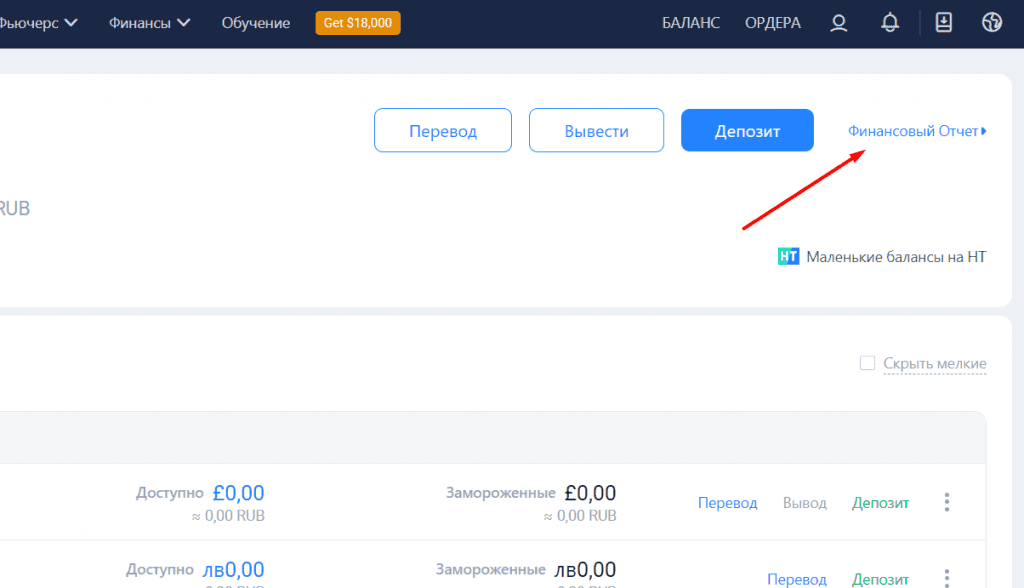Click the Вывести button
This screenshot has width=1024, height=588.
pos(596,131)
